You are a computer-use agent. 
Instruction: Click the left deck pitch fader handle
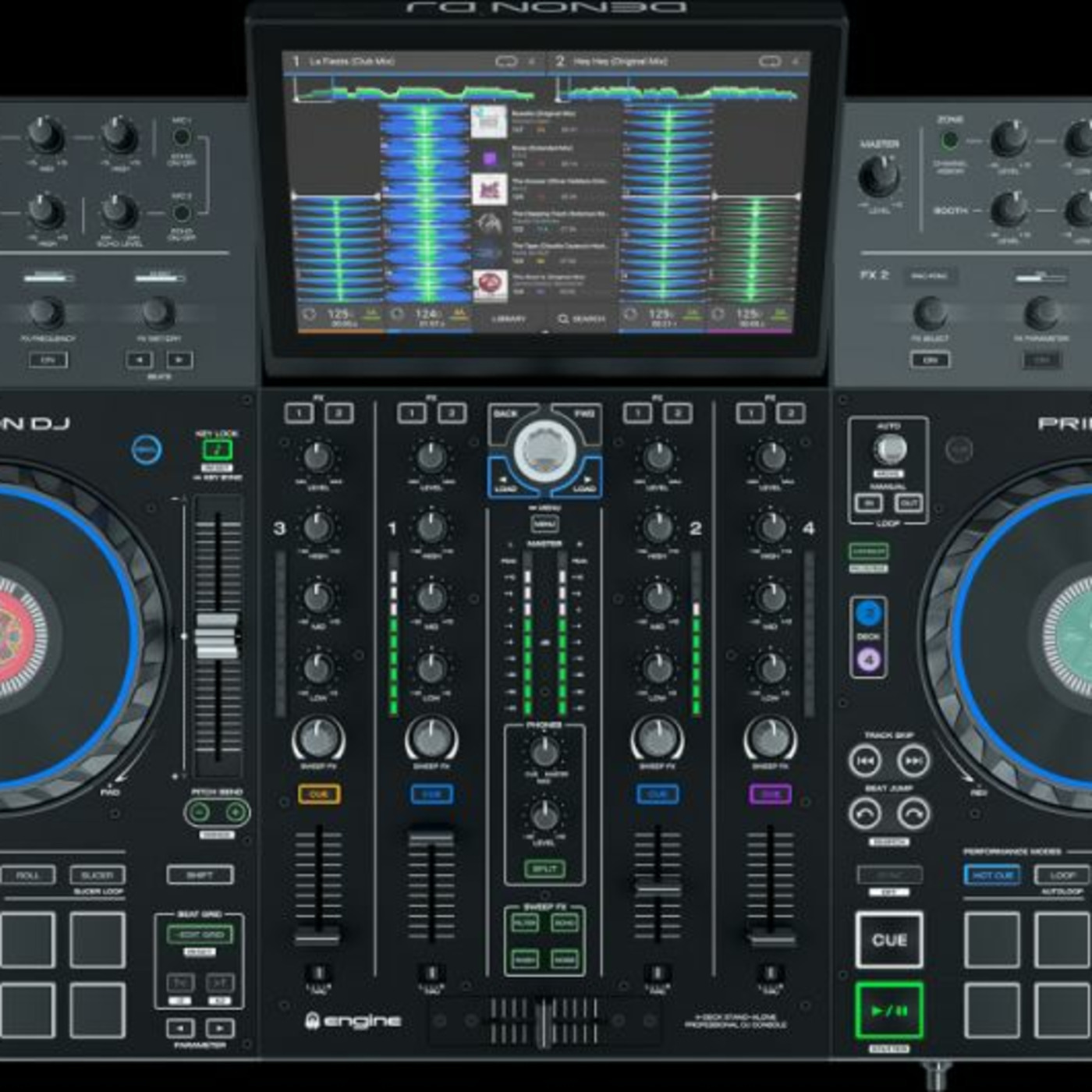[217, 636]
